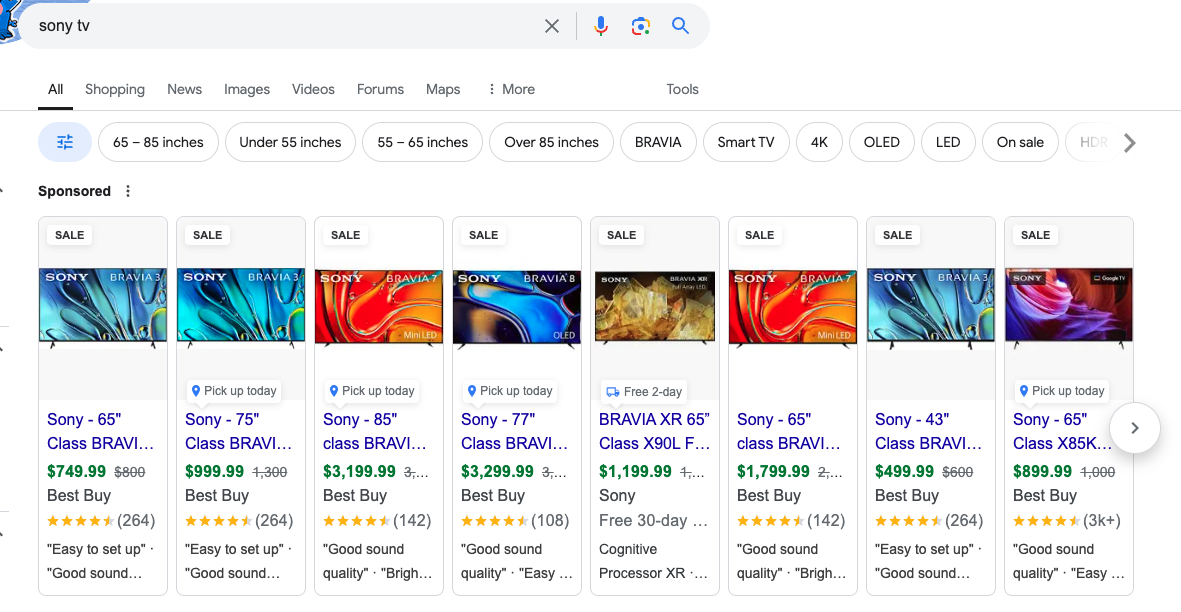The image size is (1181, 612).
Task: Advance the product carousel with round arrow
Action: pyautogui.click(x=1134, y=428)
